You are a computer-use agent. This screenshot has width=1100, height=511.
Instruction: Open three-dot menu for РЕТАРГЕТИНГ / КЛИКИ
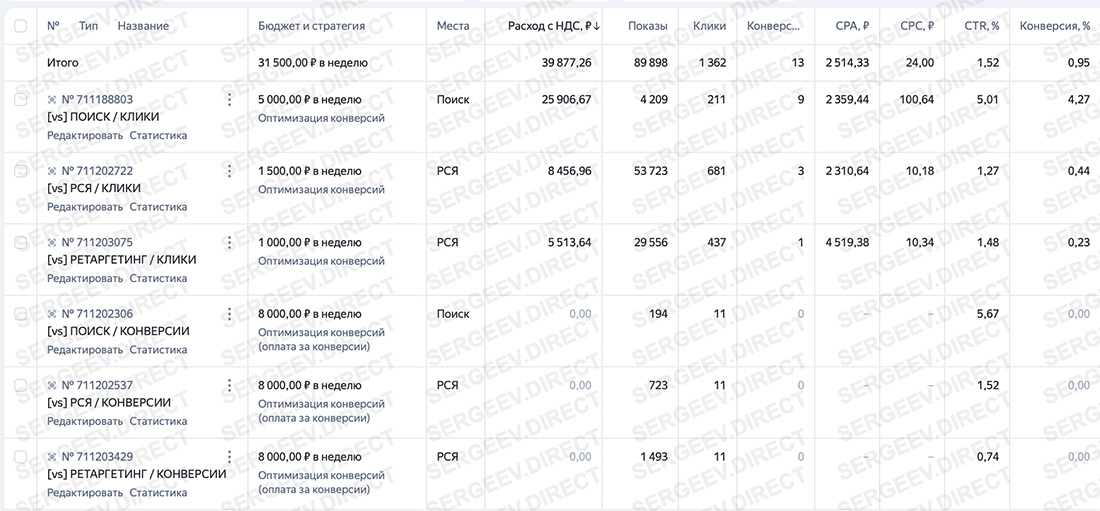(x=229, y=243)
